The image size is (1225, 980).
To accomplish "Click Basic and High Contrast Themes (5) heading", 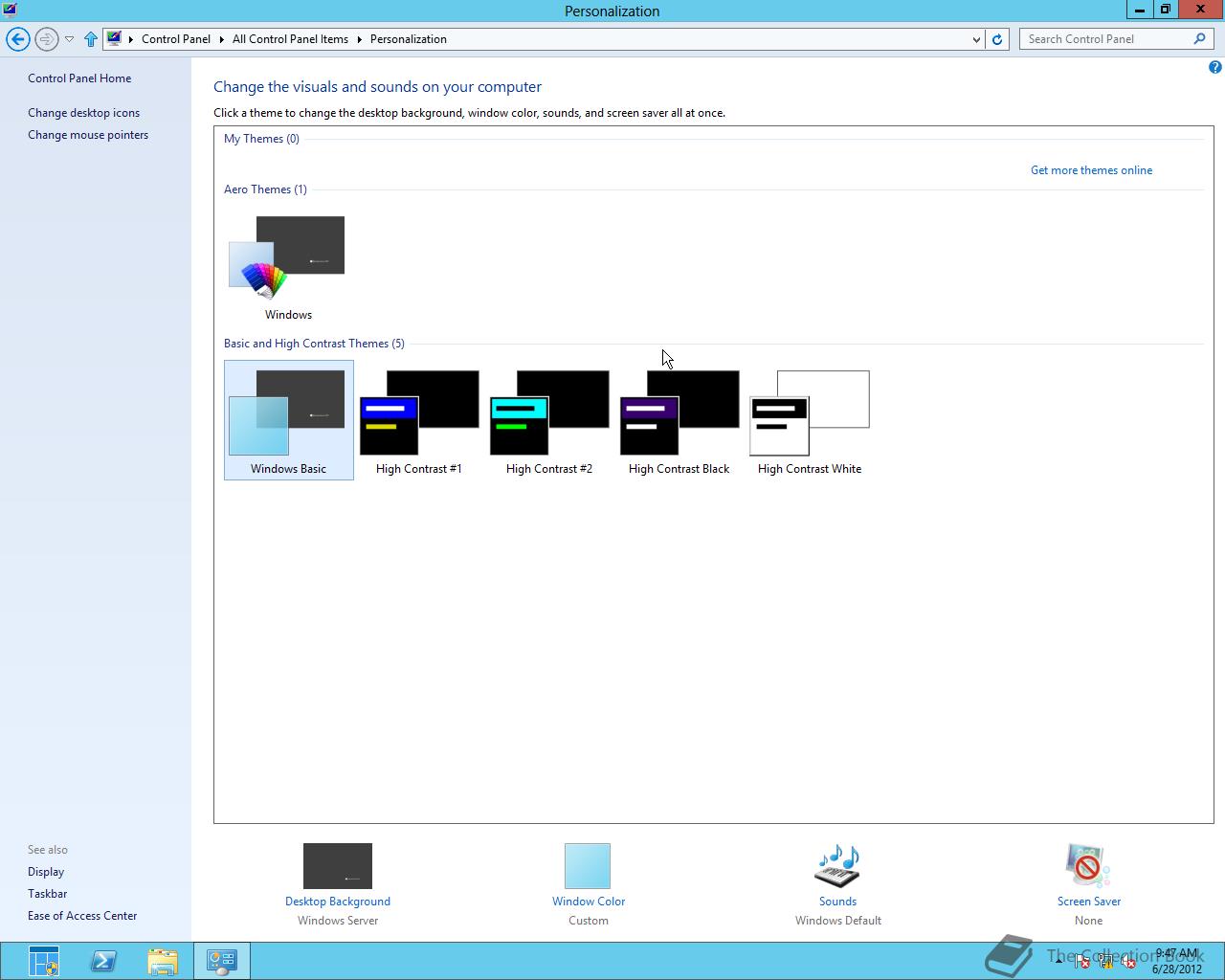I will pos(314,344).
